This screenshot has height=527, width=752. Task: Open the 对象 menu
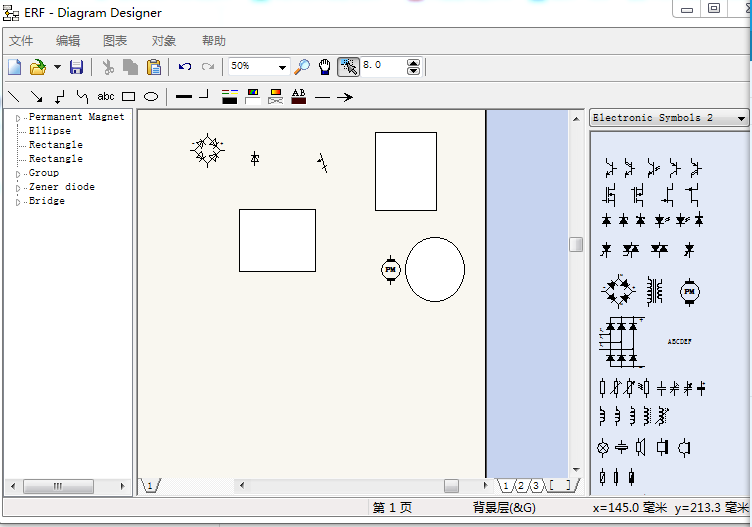[x=164, y=41]
